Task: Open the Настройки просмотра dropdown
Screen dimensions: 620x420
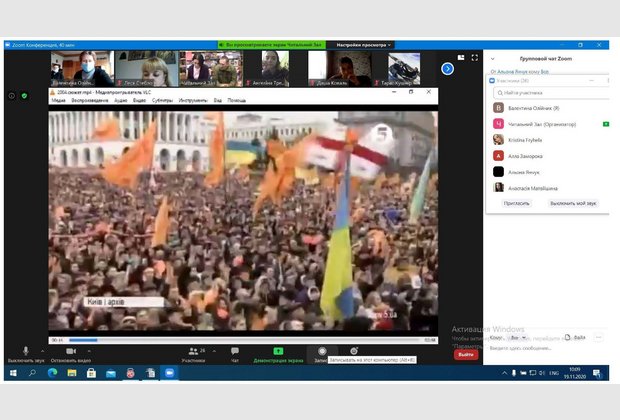Action: pyautogui.click(x=363, y=45)
